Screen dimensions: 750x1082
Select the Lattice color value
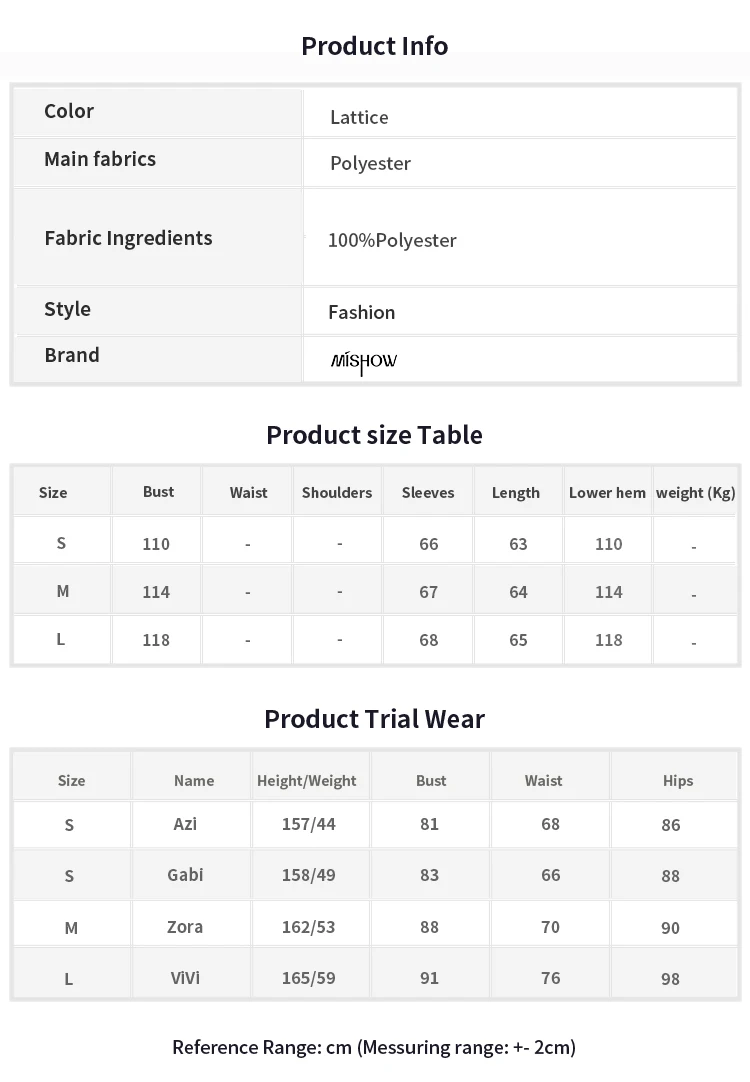point(359,117)
